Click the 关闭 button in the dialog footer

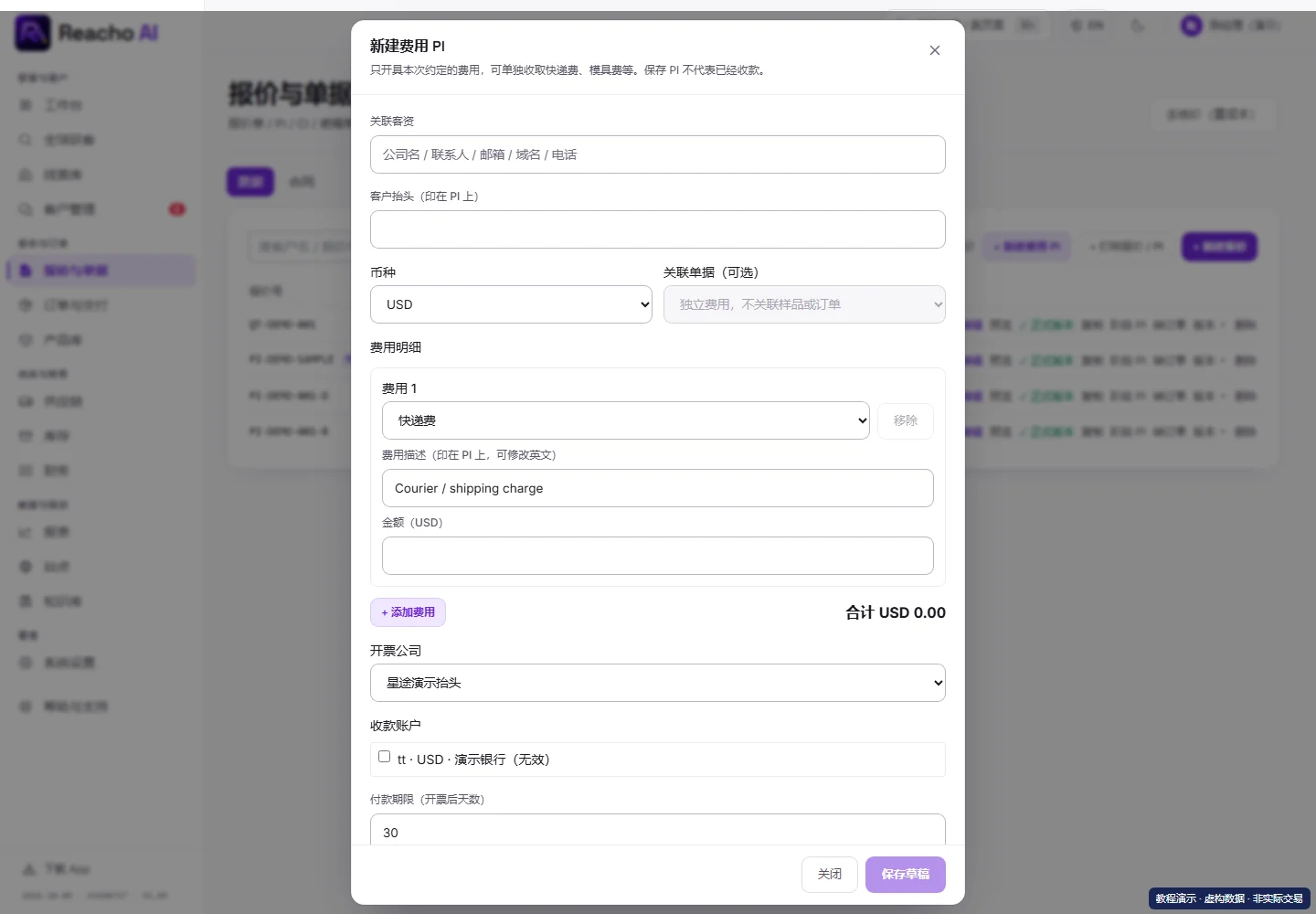[830, 875]
